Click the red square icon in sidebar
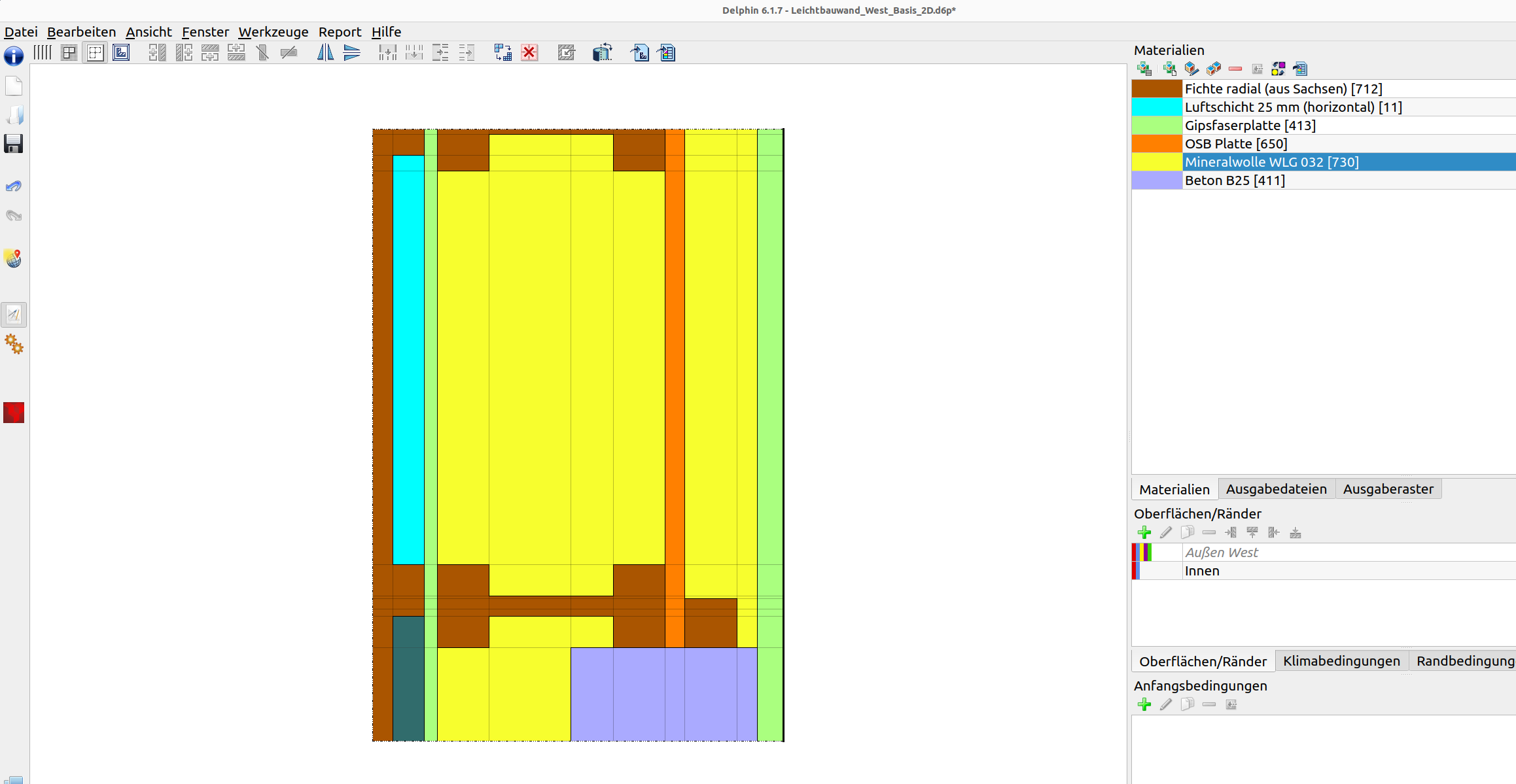The width and height of the screenshot is (1516, 784). tap(14, 413)
